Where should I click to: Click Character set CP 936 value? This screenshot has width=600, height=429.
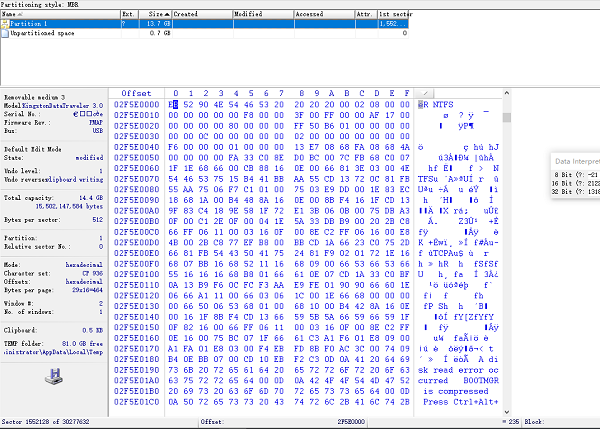click(x=93, y=273)
